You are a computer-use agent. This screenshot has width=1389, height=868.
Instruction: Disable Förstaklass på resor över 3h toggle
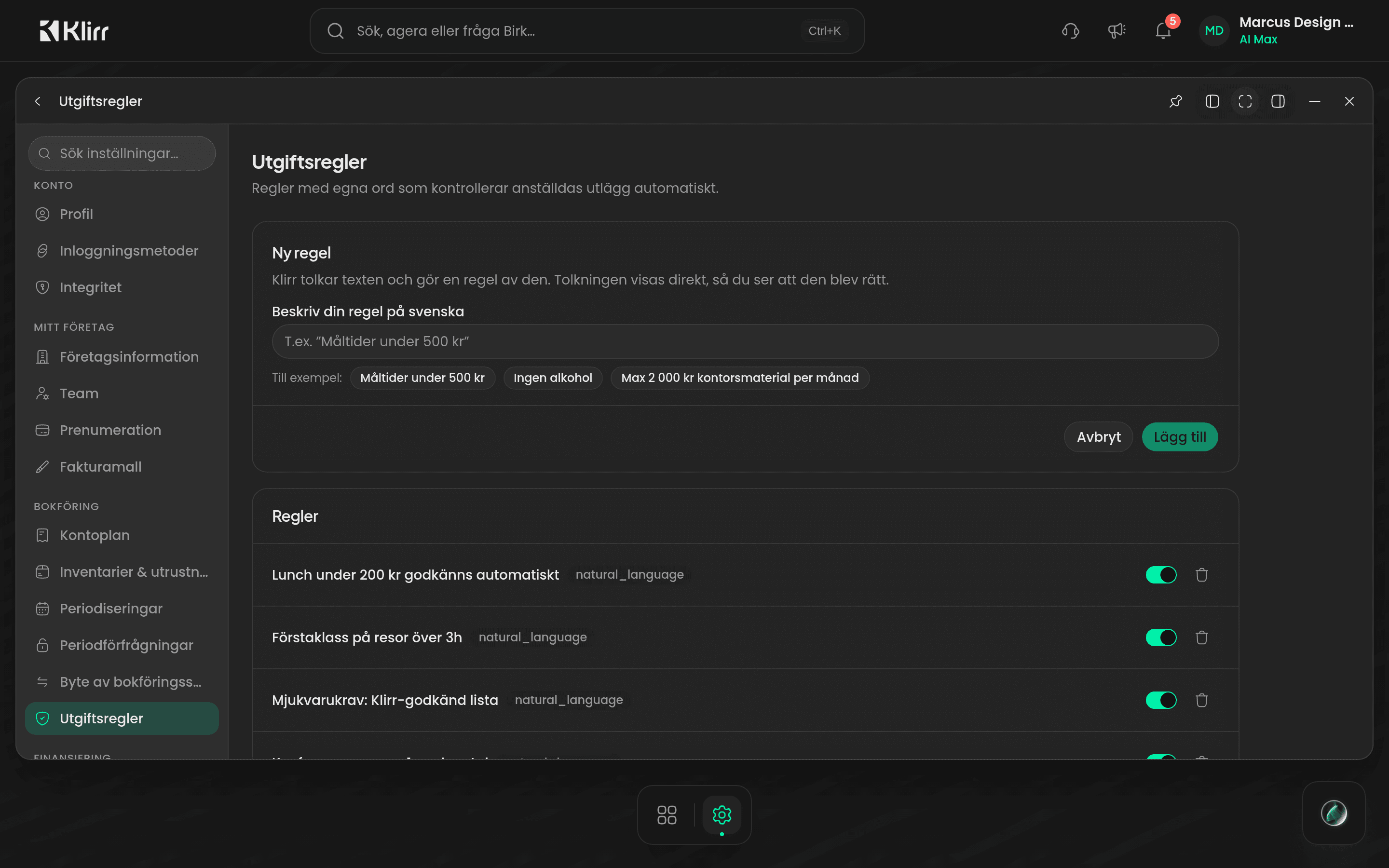pyautogui.click(x=1161, y=637)
